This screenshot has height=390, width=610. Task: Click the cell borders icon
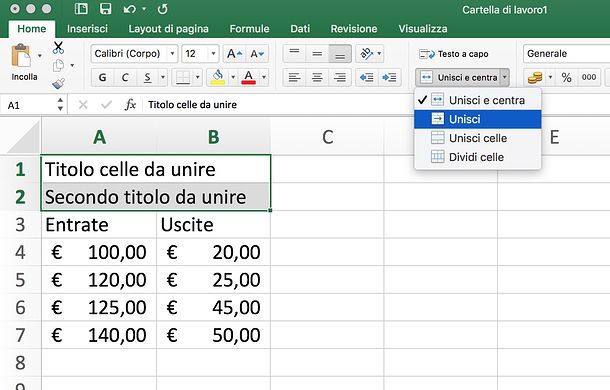pos(182,77)
